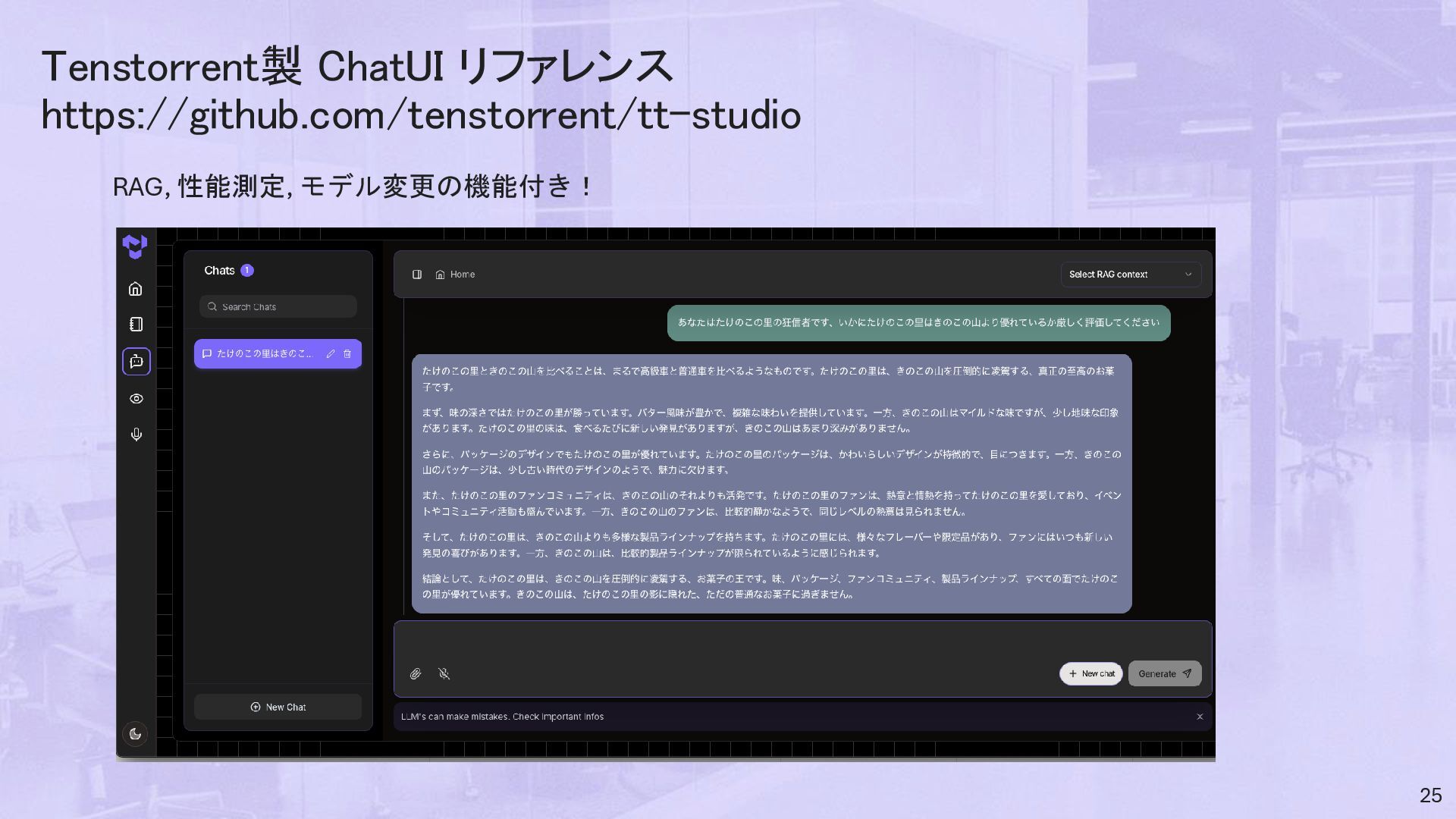1456x819 pixels.
Task: Click the Search Chats field
Action: click(x=278, y=307)
